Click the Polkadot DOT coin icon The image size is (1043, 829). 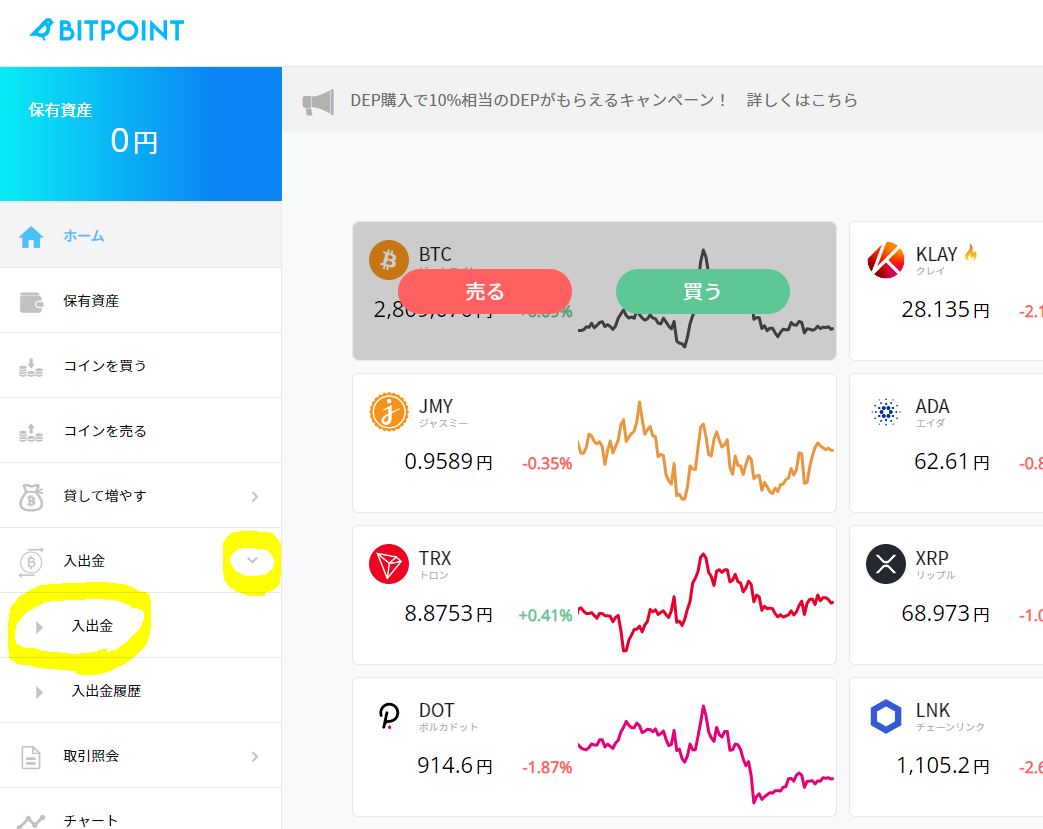[x=388, y=716]
